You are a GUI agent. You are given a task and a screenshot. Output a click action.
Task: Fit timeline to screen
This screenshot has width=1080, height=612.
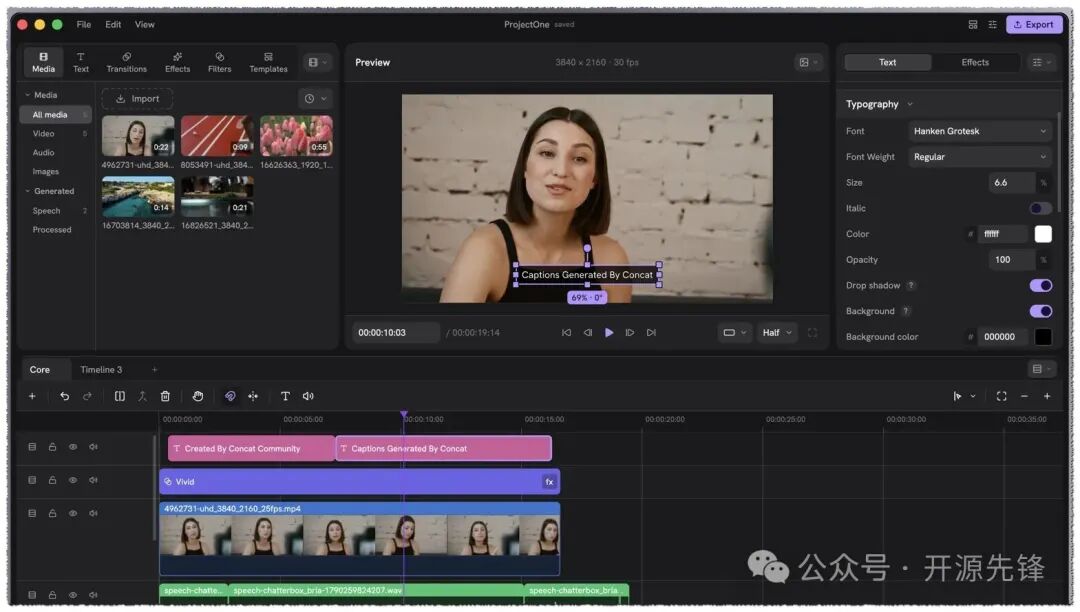pyautogui.click(x=1001, y=397)
